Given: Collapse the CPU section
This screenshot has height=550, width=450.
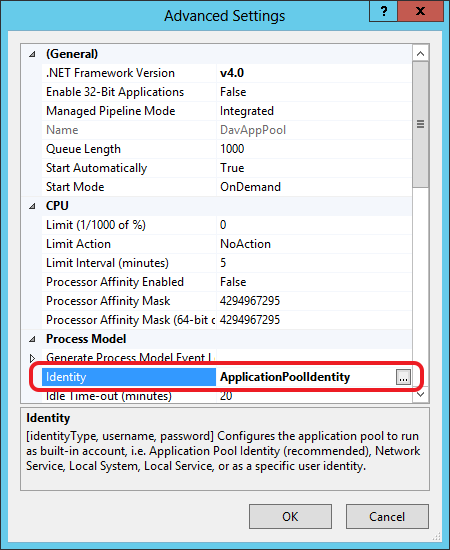Looking at the screenshot, I should click(32, 206).
